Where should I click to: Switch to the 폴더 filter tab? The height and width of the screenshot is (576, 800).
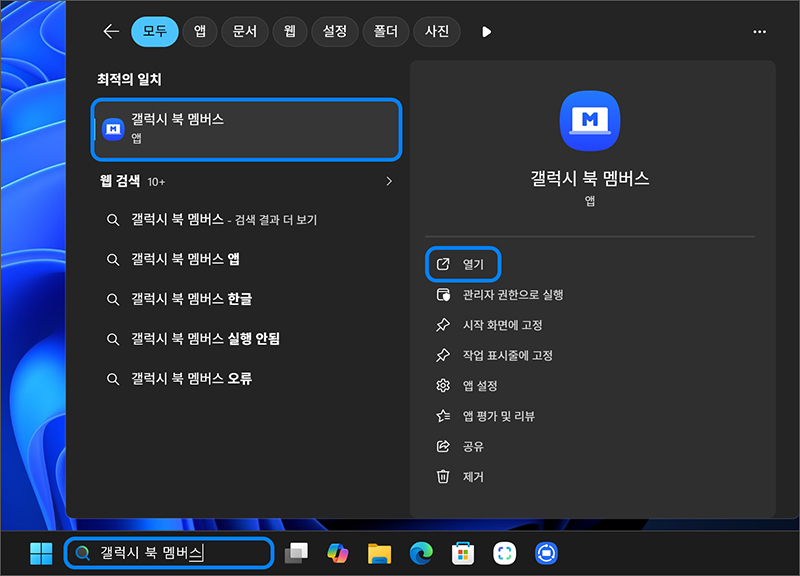point(386,32)
